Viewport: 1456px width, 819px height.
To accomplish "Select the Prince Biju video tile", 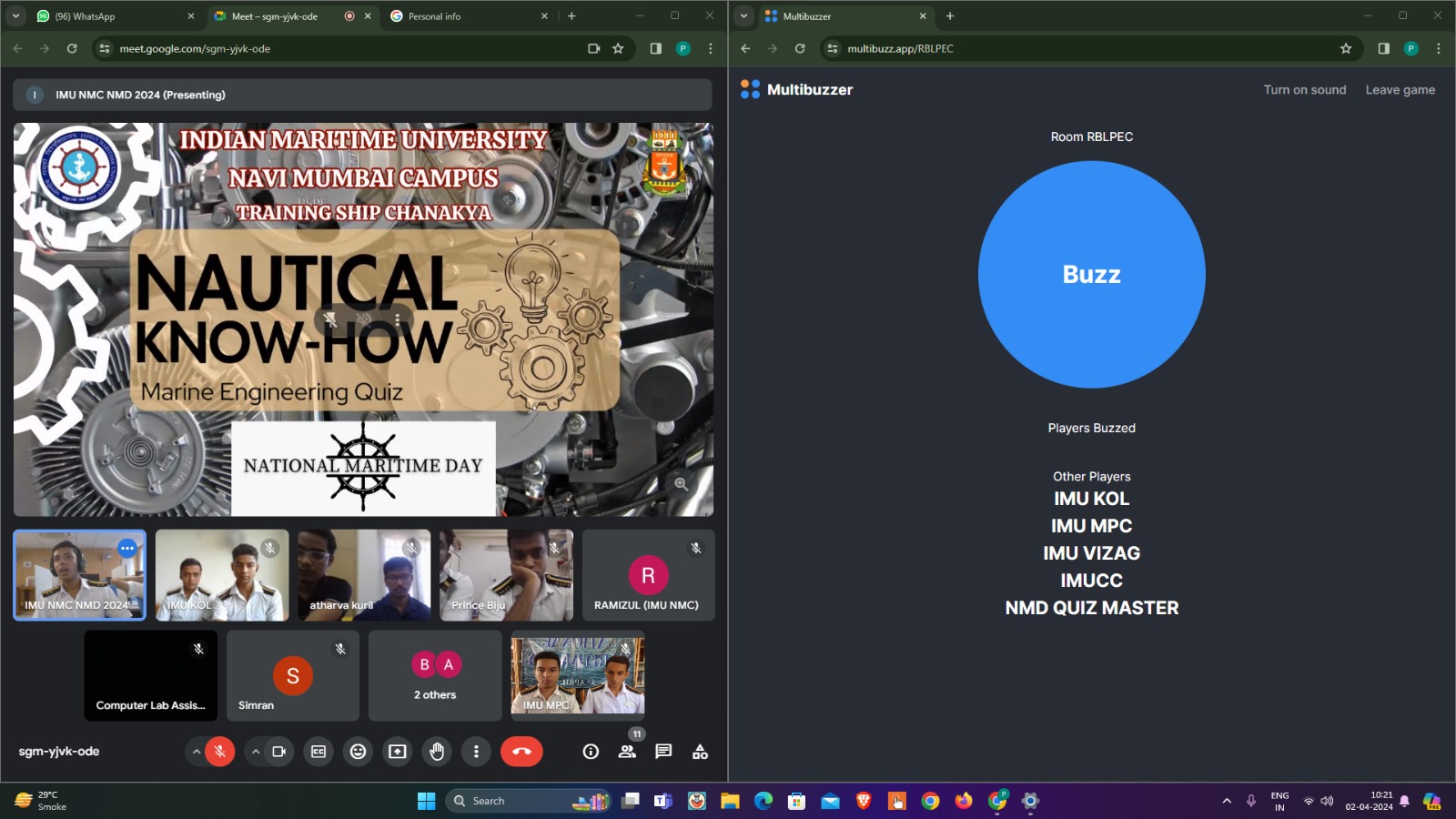I will click(x=506, y=575).
